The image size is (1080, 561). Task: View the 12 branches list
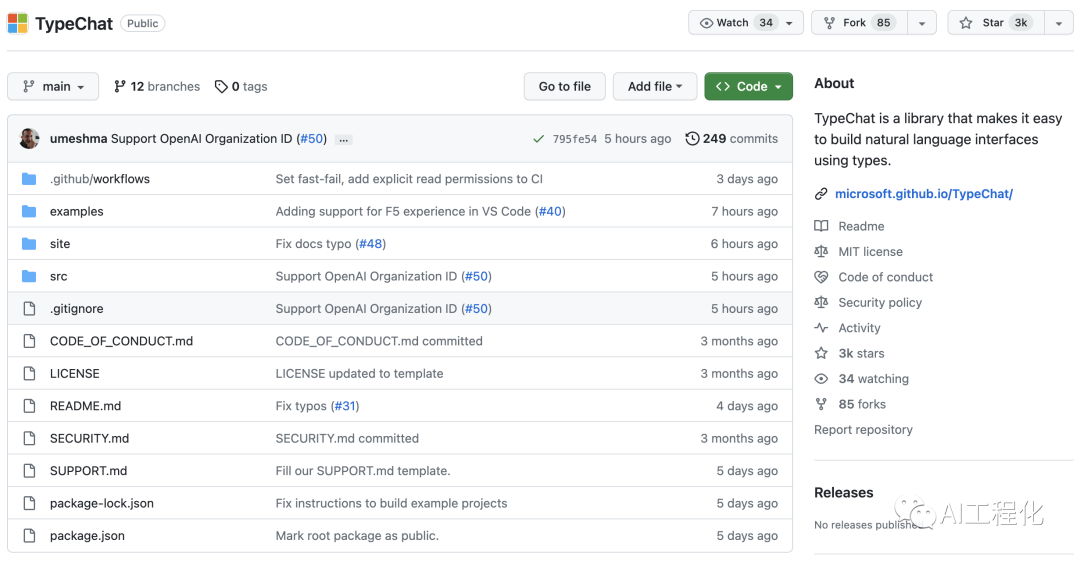coord(157,87)
